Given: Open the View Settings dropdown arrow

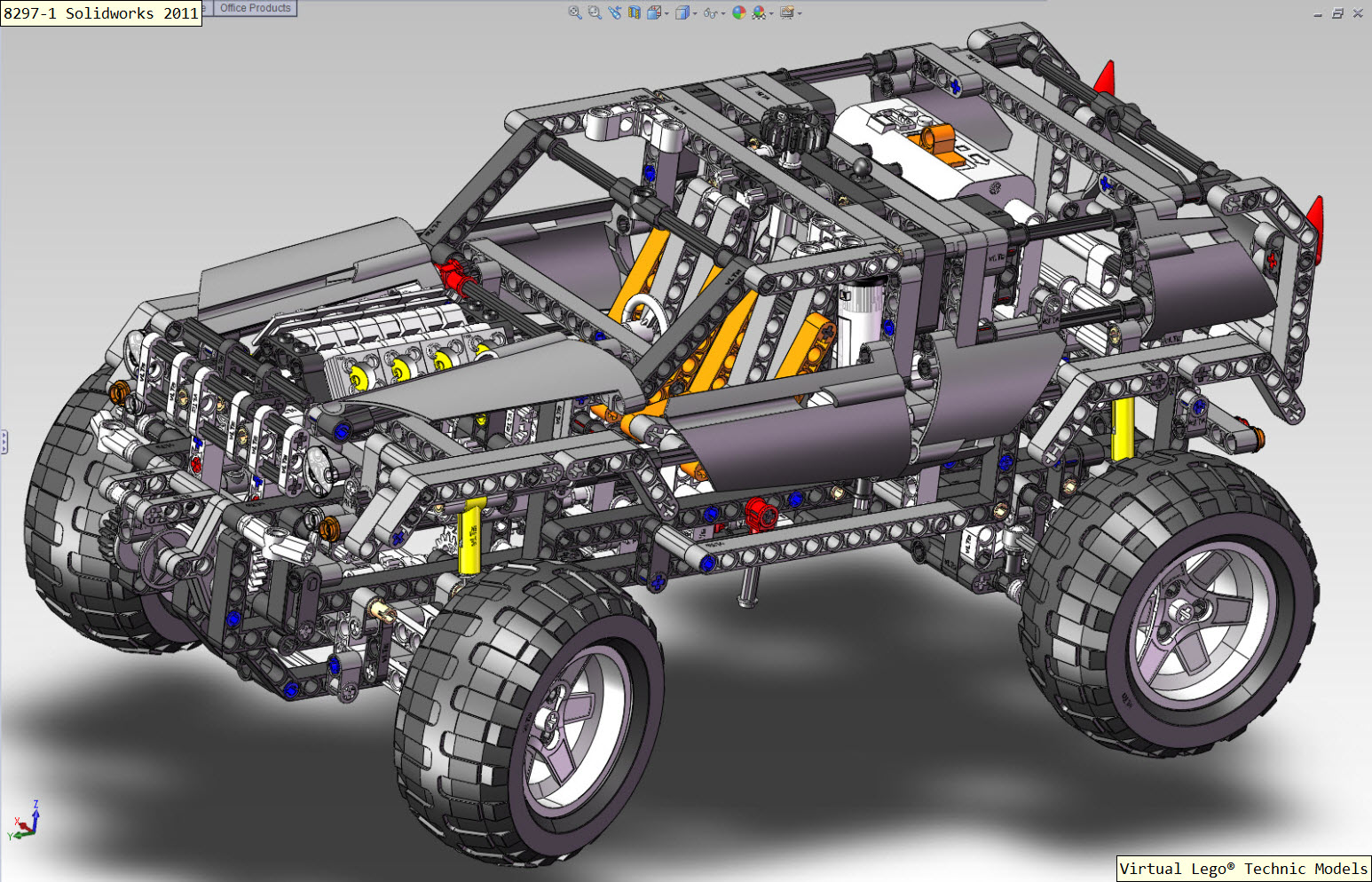Looking at the screenshot, I should [x=800, y=13].
